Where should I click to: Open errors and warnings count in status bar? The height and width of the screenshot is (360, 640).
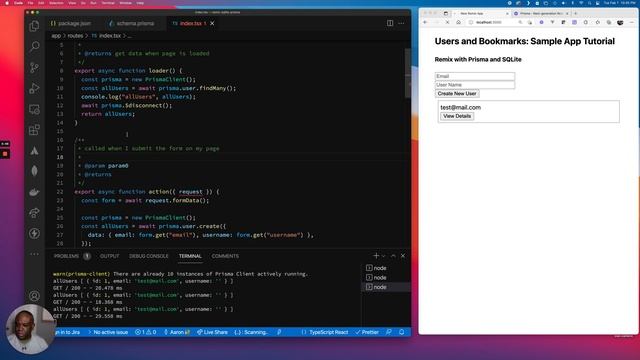tap(146, 332)
